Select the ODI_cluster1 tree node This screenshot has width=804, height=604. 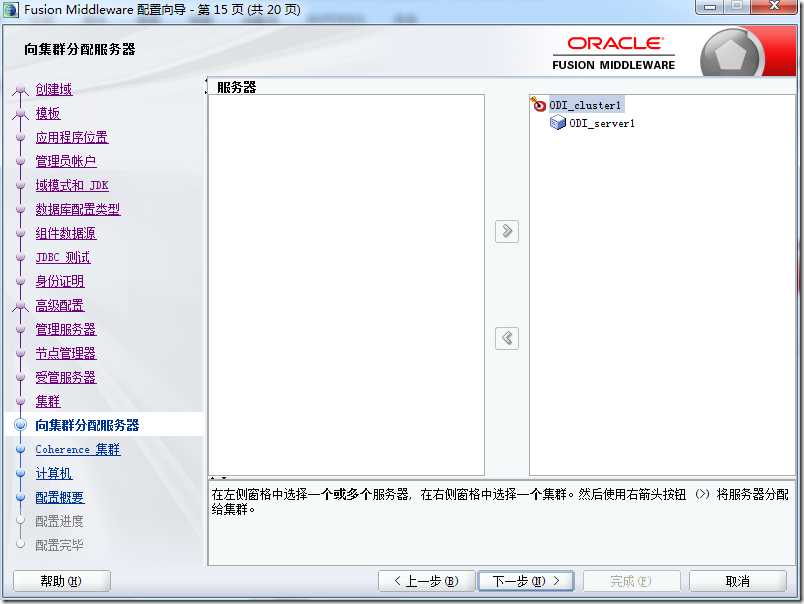[x=585, y=105]
